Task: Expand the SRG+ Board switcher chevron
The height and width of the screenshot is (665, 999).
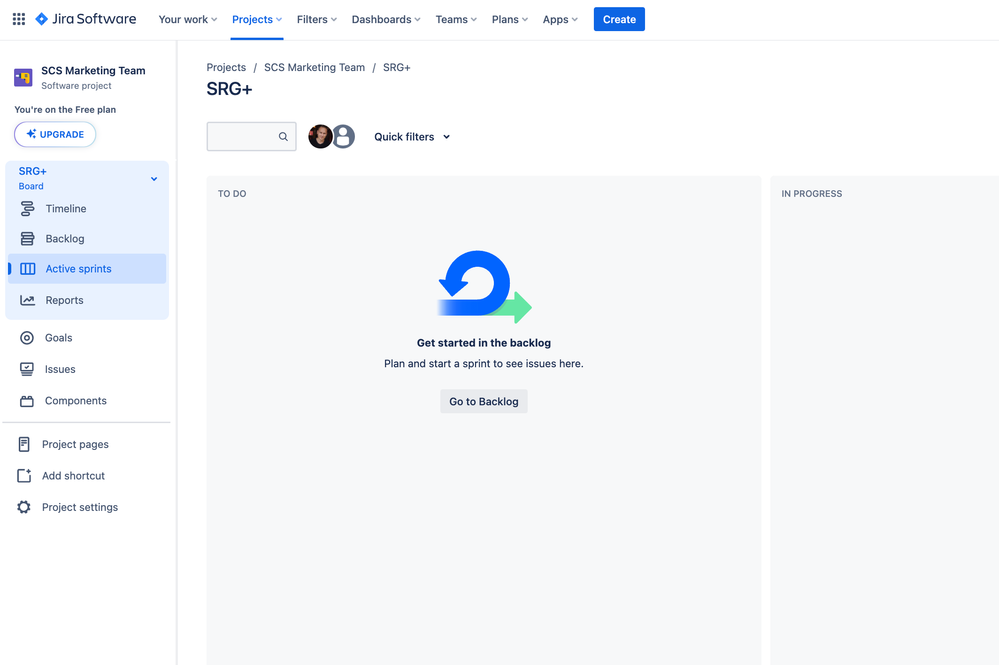Action: click(154, 179)
